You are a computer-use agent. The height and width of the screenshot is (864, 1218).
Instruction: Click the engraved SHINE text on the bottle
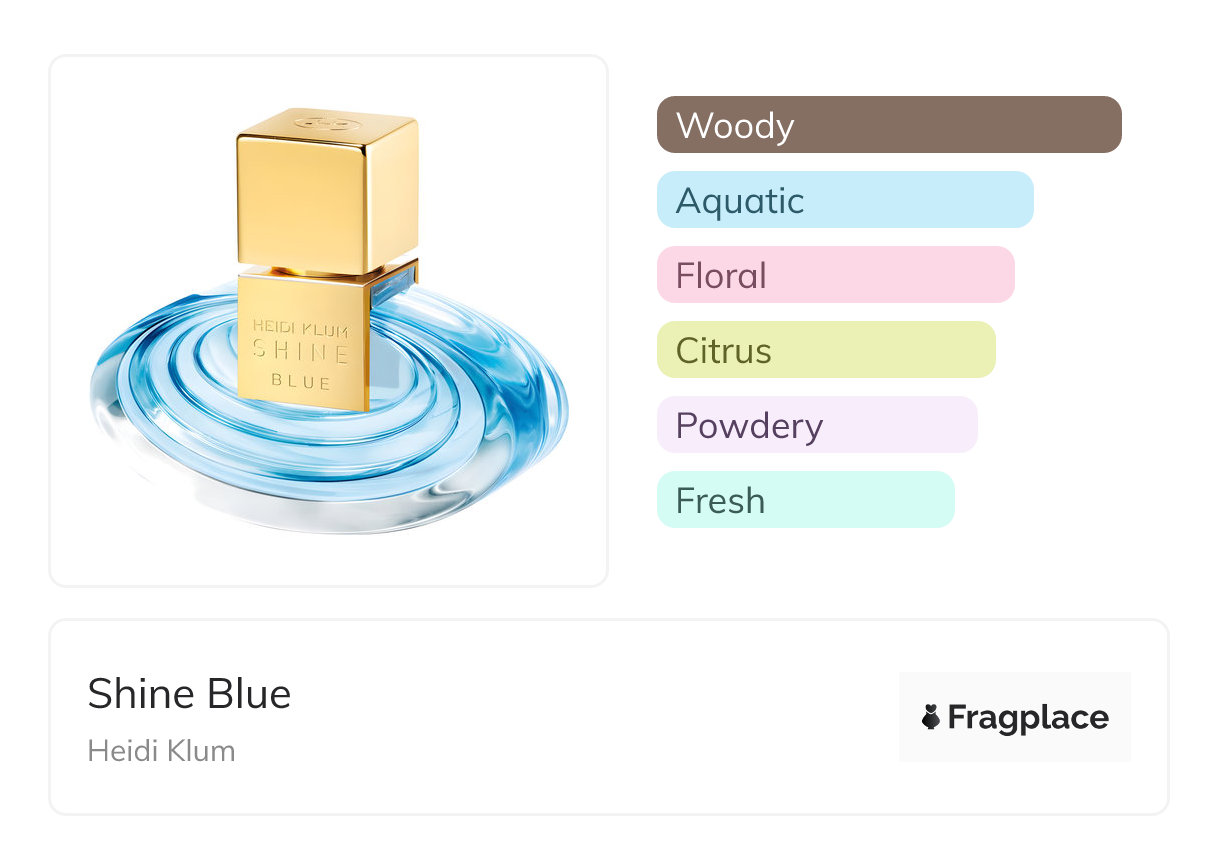click(300, 352)
